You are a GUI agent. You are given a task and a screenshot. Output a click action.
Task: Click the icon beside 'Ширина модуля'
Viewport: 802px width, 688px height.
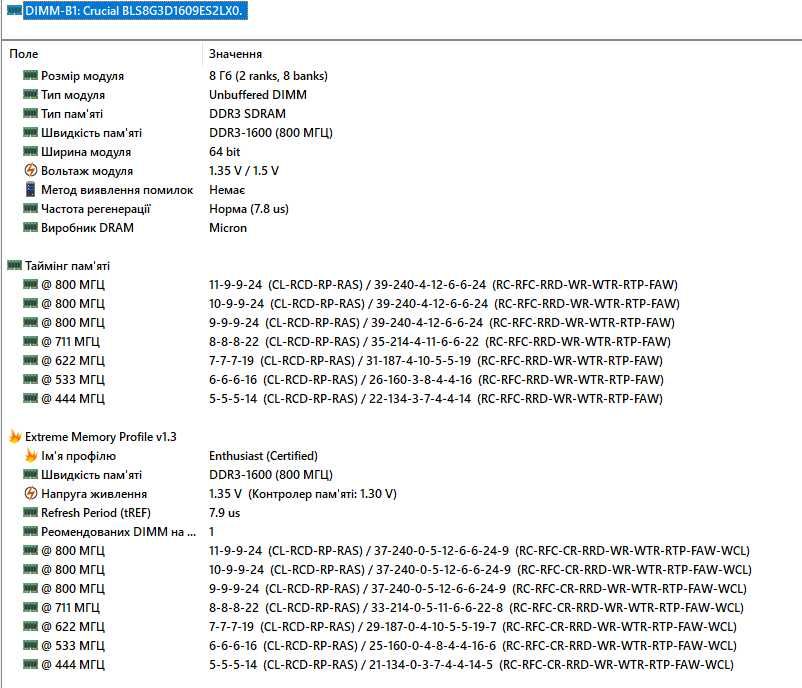(x=31, y=151)
